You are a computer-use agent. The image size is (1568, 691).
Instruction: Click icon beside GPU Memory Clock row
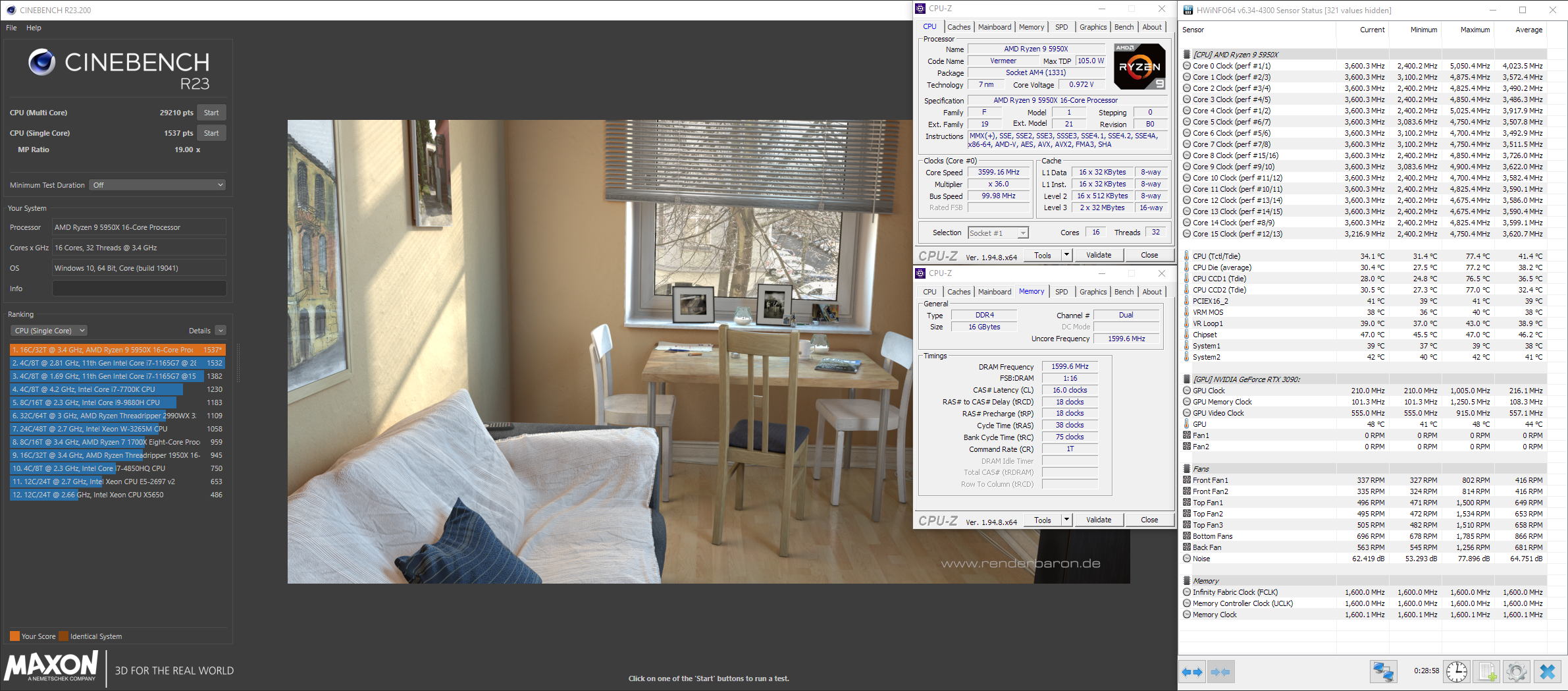[x=1187, y=402]
